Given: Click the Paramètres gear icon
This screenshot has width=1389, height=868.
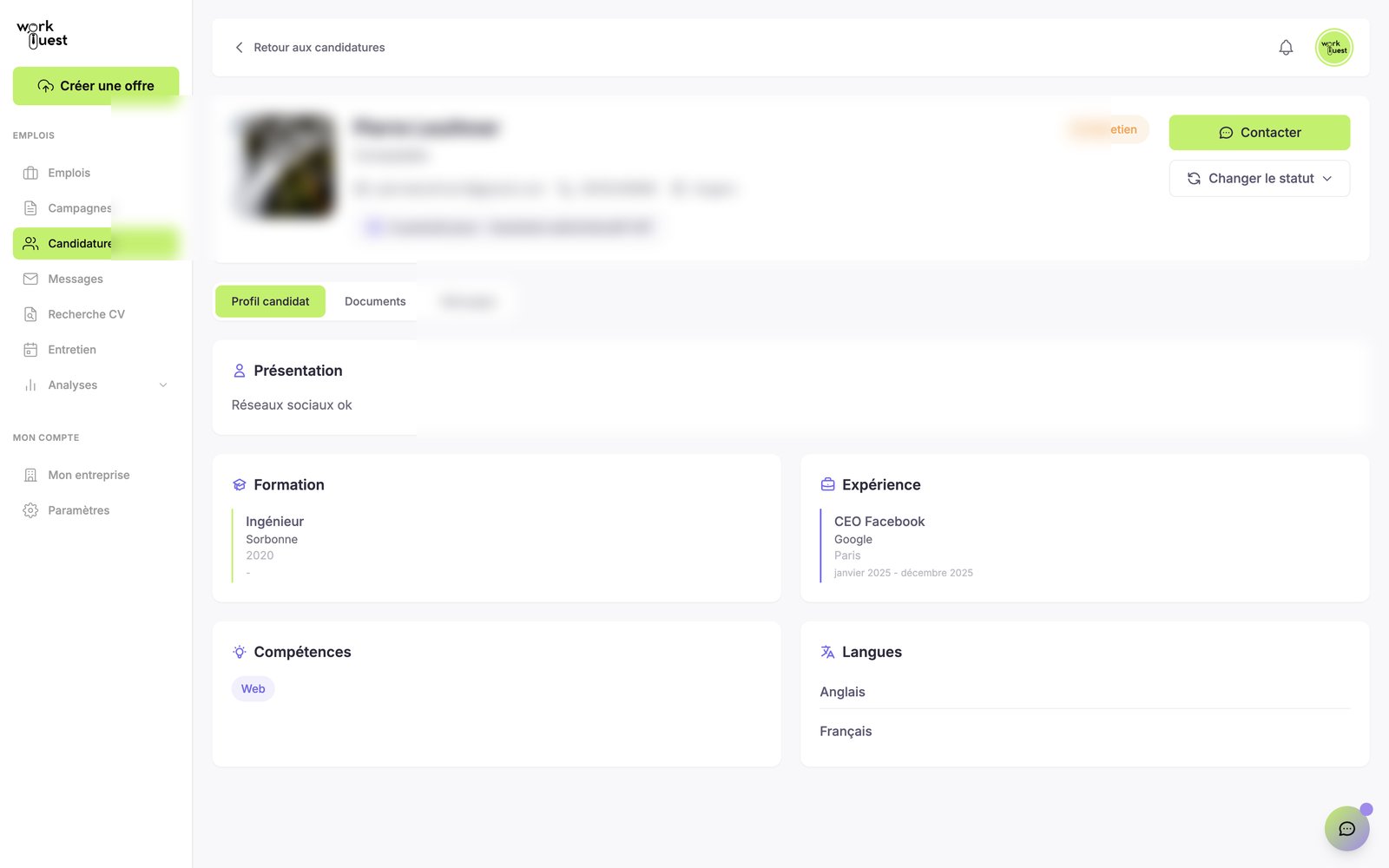Looking at the screenshot, I should pos(30,510).
